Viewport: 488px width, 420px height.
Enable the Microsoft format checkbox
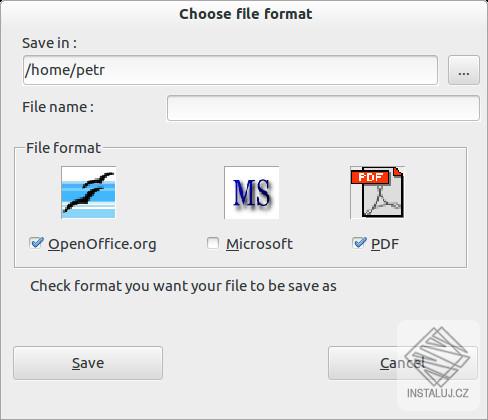tap(213, 243)
